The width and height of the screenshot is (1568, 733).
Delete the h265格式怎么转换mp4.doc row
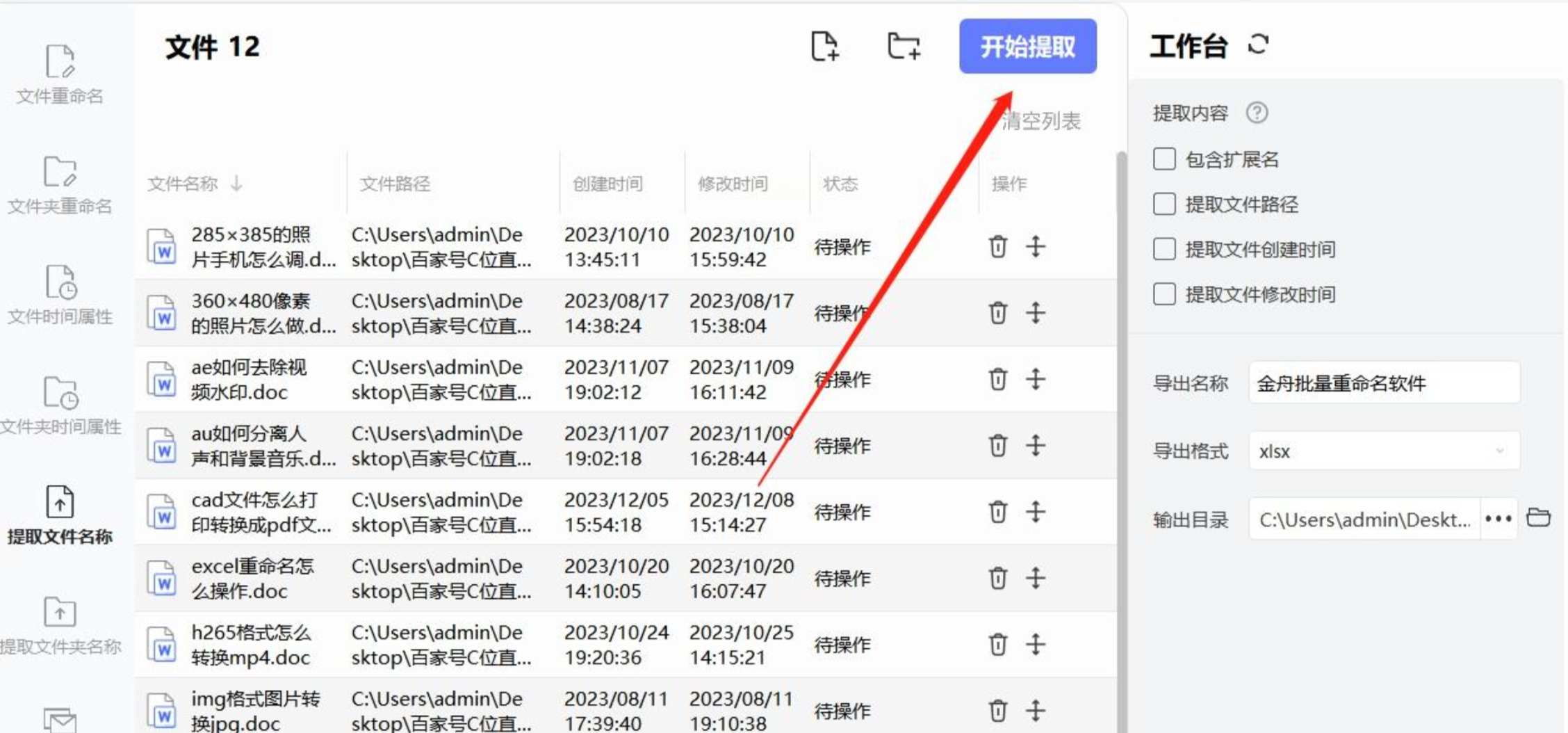coord(998,645)
